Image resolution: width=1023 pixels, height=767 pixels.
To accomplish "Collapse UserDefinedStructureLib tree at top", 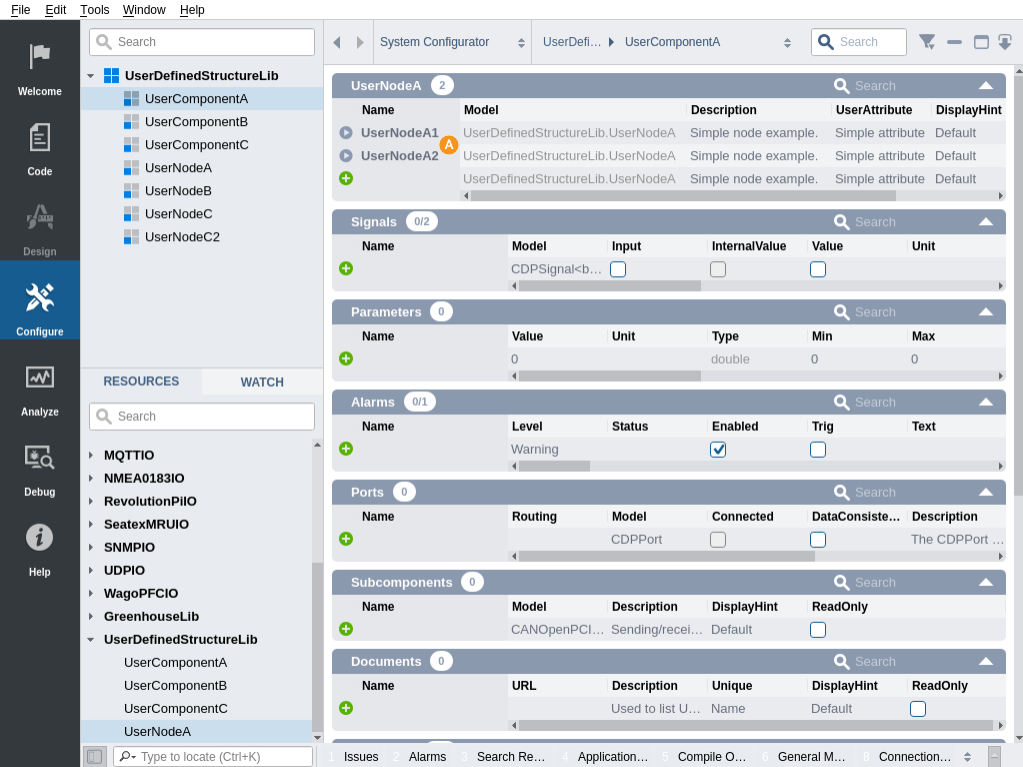I will [x=91, y=76].
